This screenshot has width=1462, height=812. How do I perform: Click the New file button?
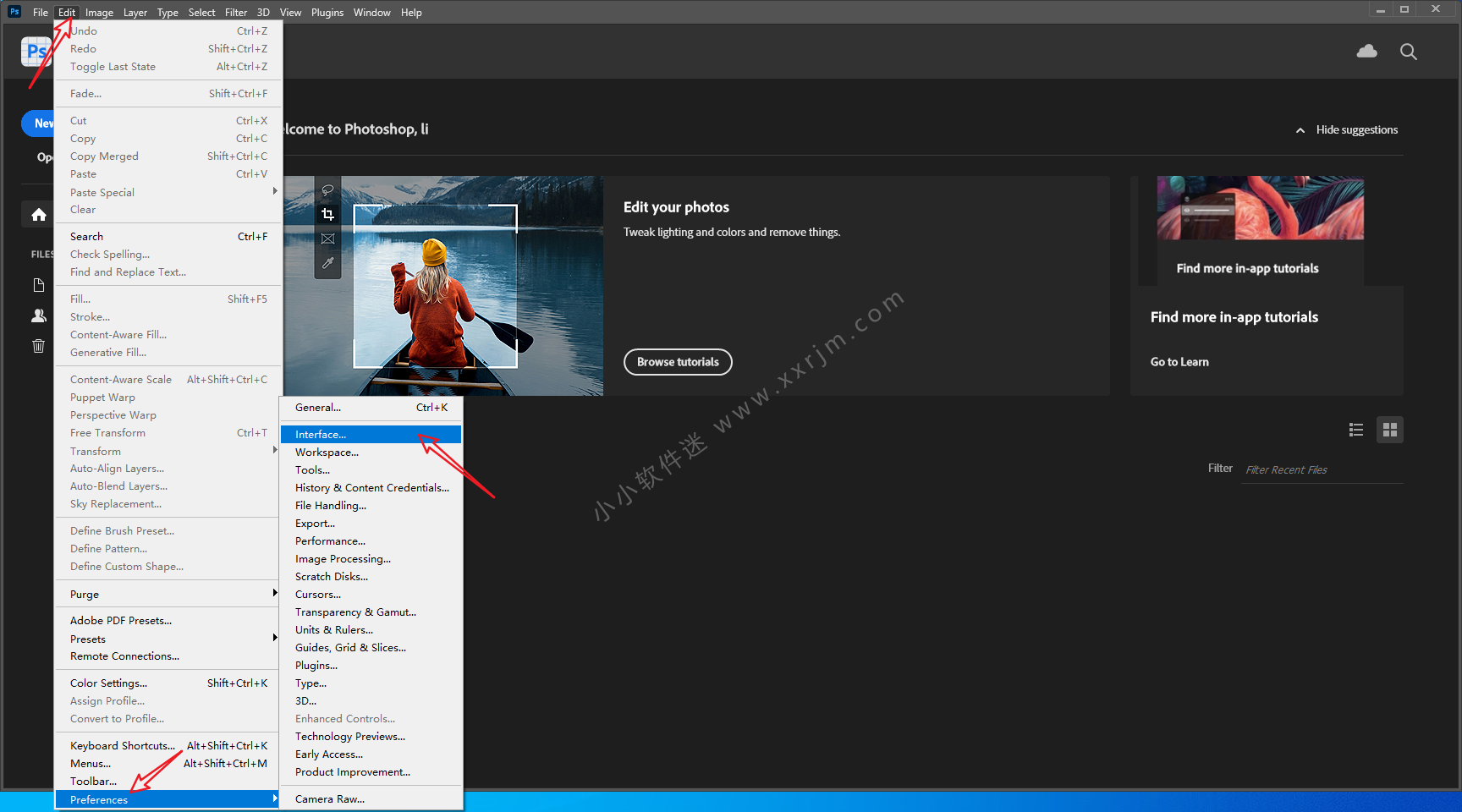coord(38,123)
